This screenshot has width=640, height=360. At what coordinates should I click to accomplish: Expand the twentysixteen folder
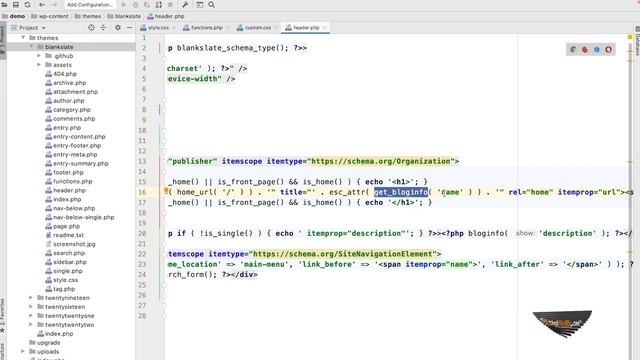(x=31, y=307)
